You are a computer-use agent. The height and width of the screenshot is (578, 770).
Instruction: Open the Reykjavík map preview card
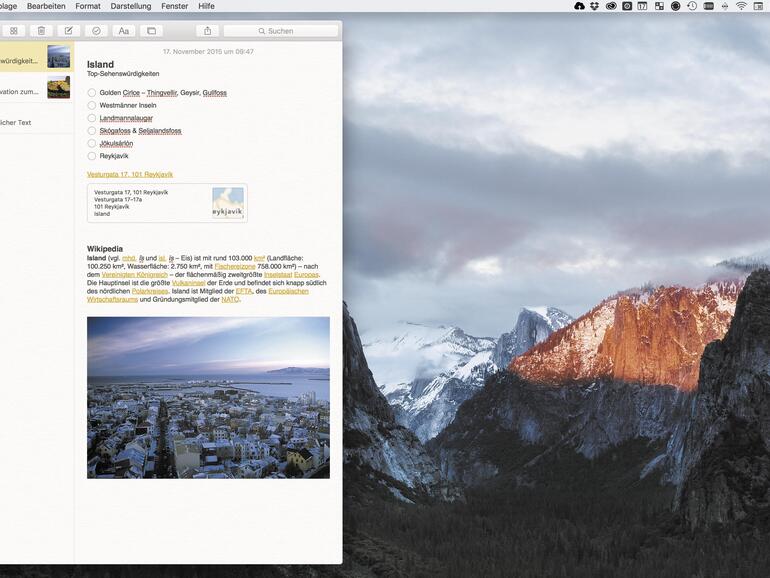point(167,203)
